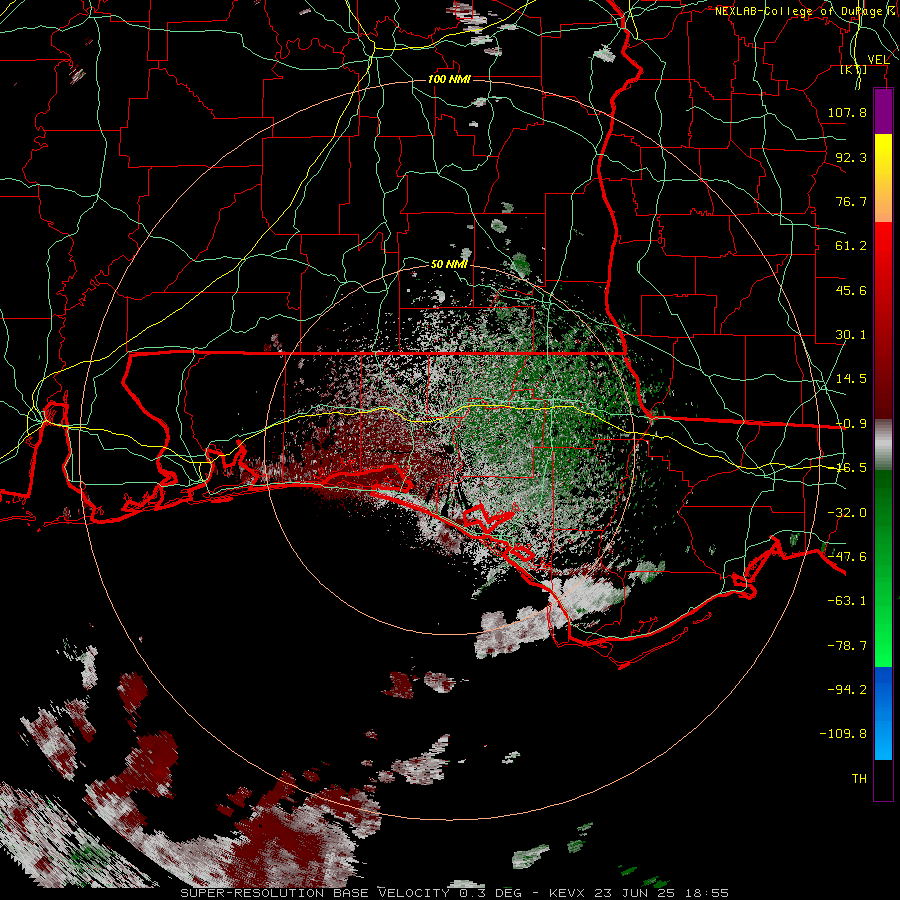Click the 76.7 value on velocity scale
The height and width of the screenshot is (900, 900).
tap(851, 201)
